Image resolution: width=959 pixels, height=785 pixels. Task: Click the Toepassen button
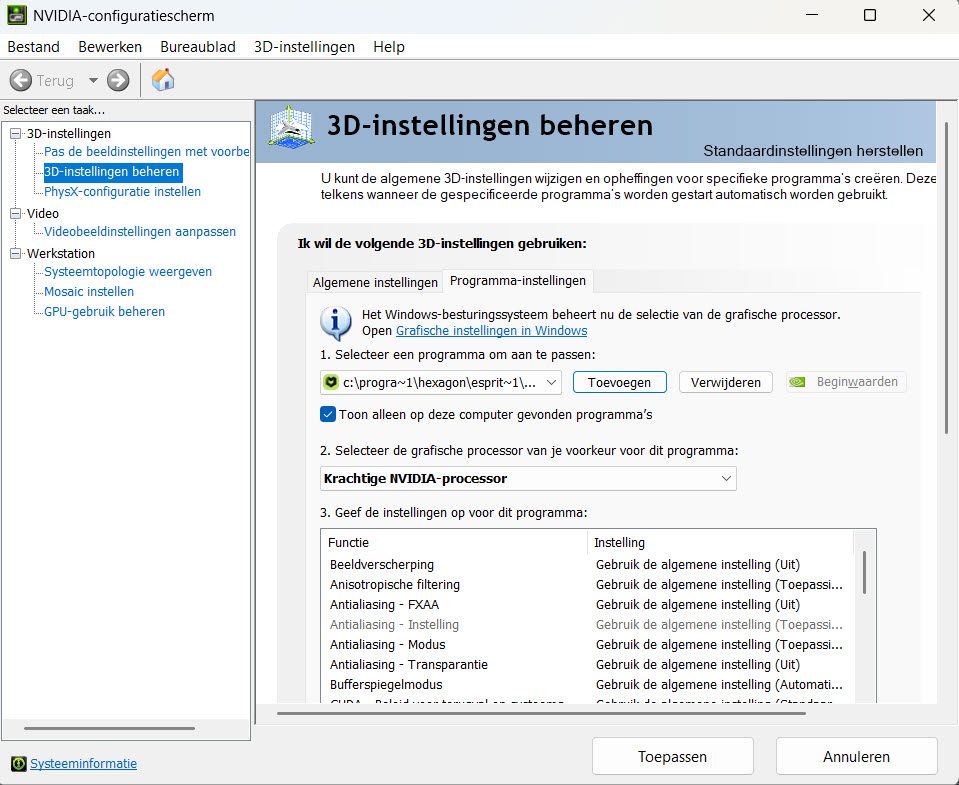coord(672,756)
